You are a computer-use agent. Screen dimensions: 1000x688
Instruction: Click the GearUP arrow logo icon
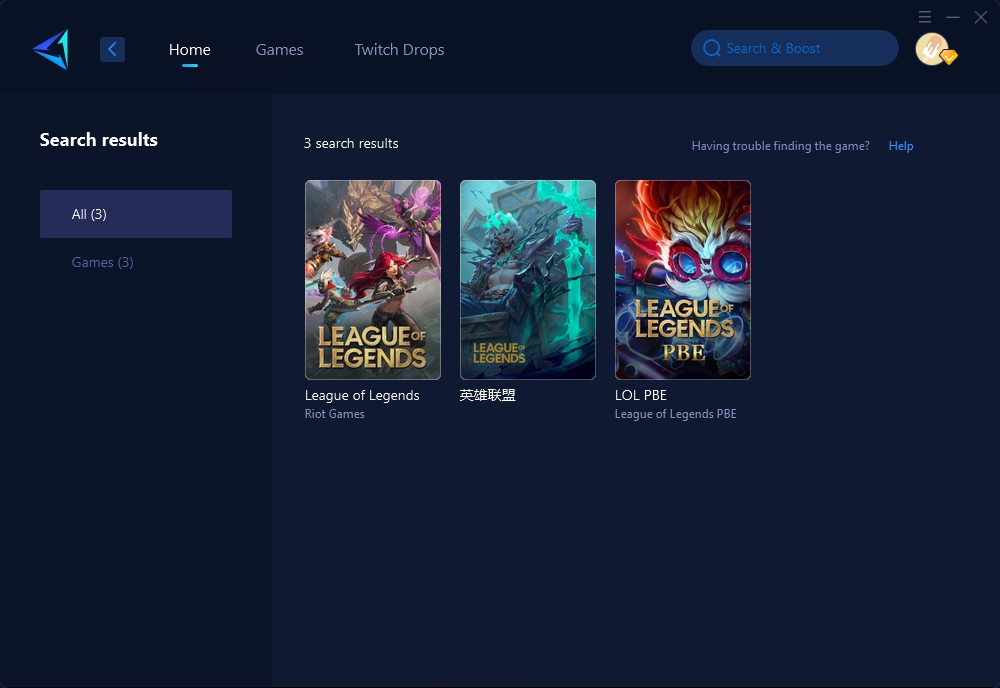click(51, 49)
